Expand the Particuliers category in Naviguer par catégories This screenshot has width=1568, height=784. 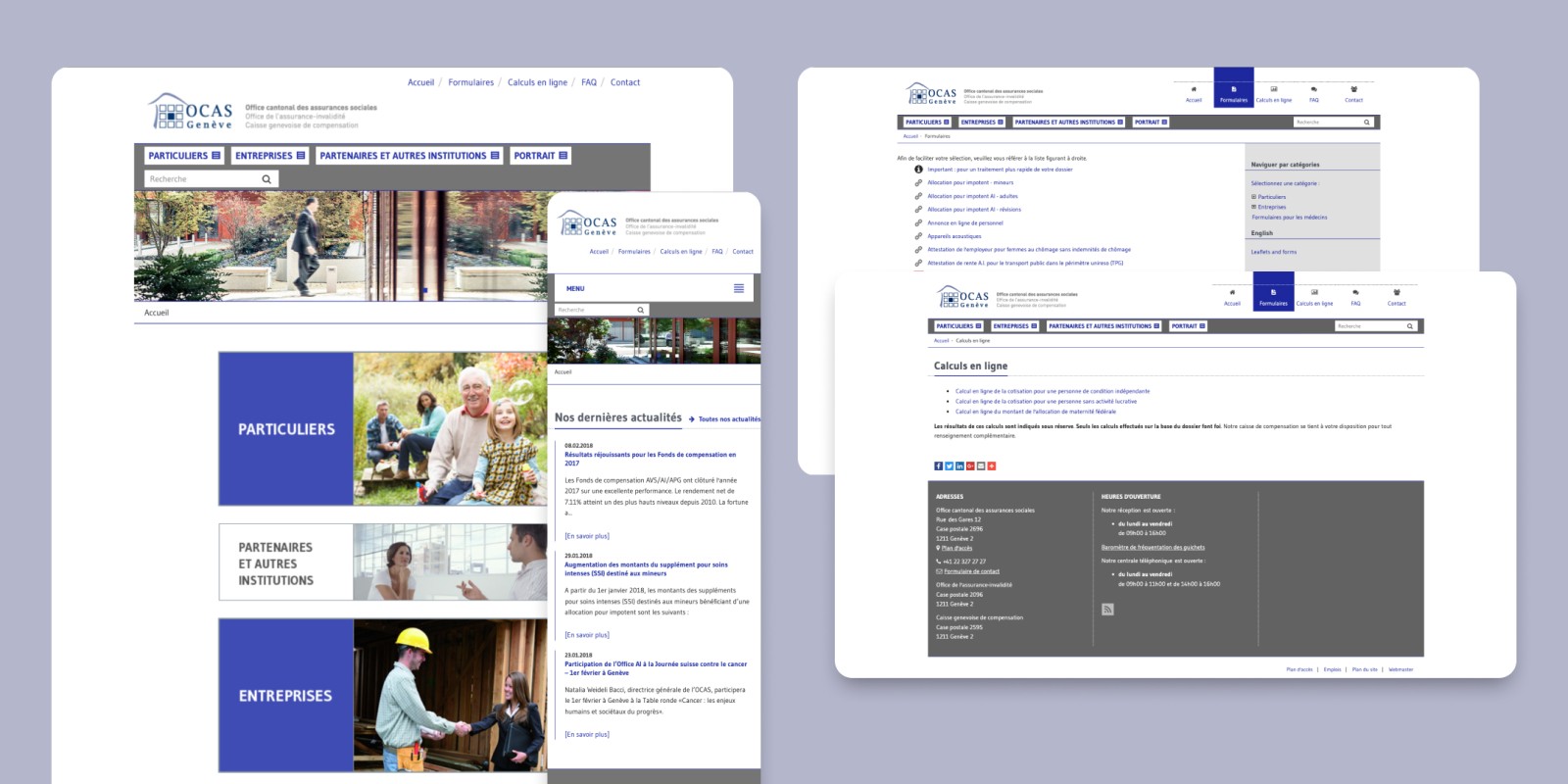1253,197
